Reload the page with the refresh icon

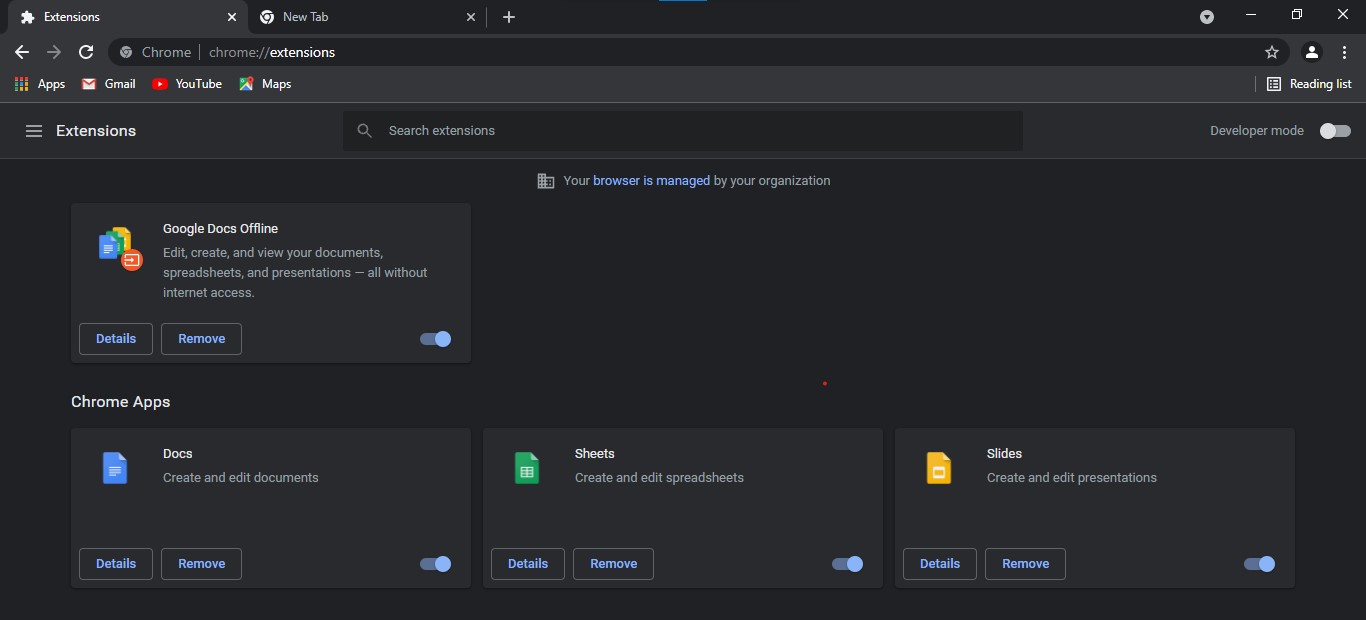[x=86, y=52]
